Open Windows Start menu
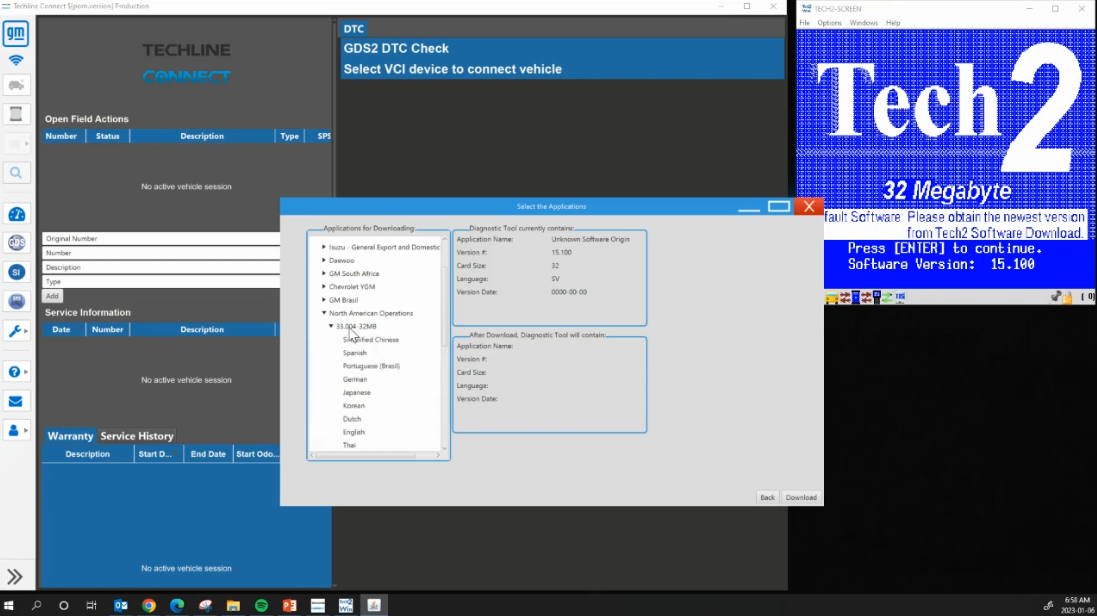 pos(9,606)
